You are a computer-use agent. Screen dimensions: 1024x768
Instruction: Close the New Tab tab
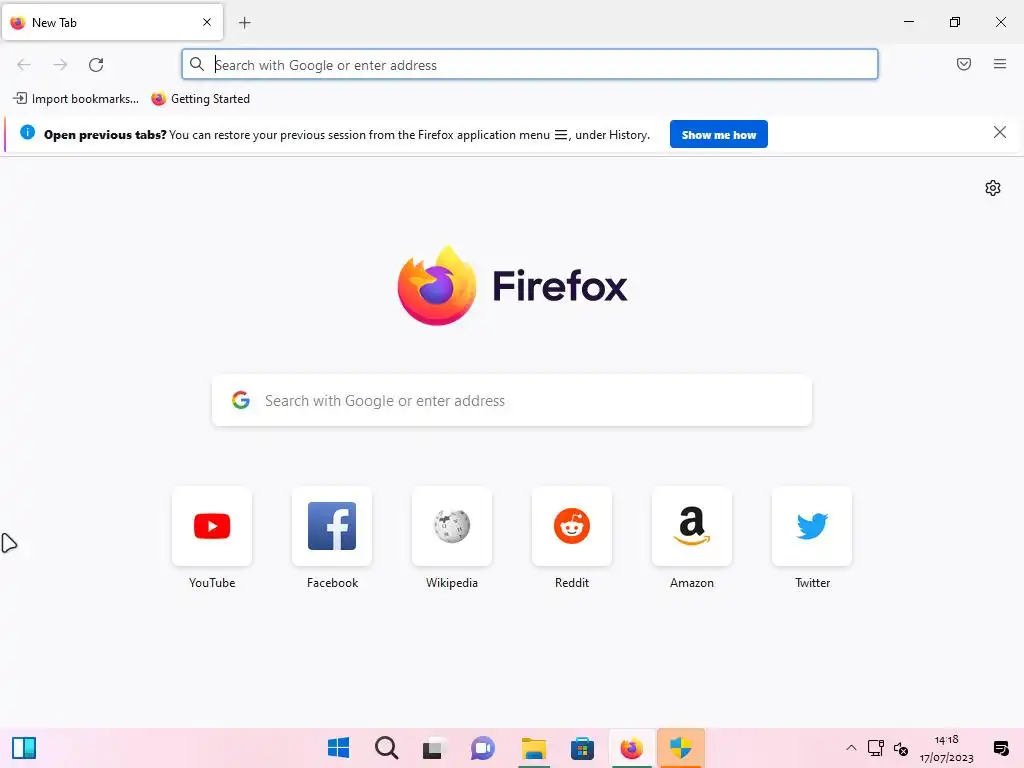207,22
